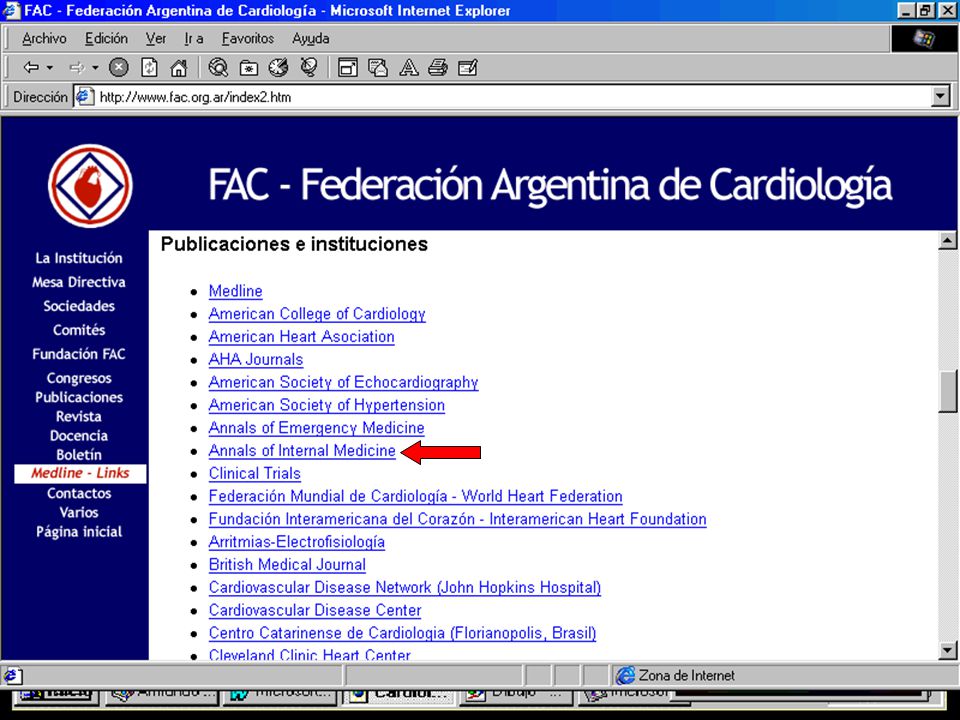This screenshot has width=960, height=720.
Task: Open American Society of Echocardiography link
Action: [x=343, y=383]
